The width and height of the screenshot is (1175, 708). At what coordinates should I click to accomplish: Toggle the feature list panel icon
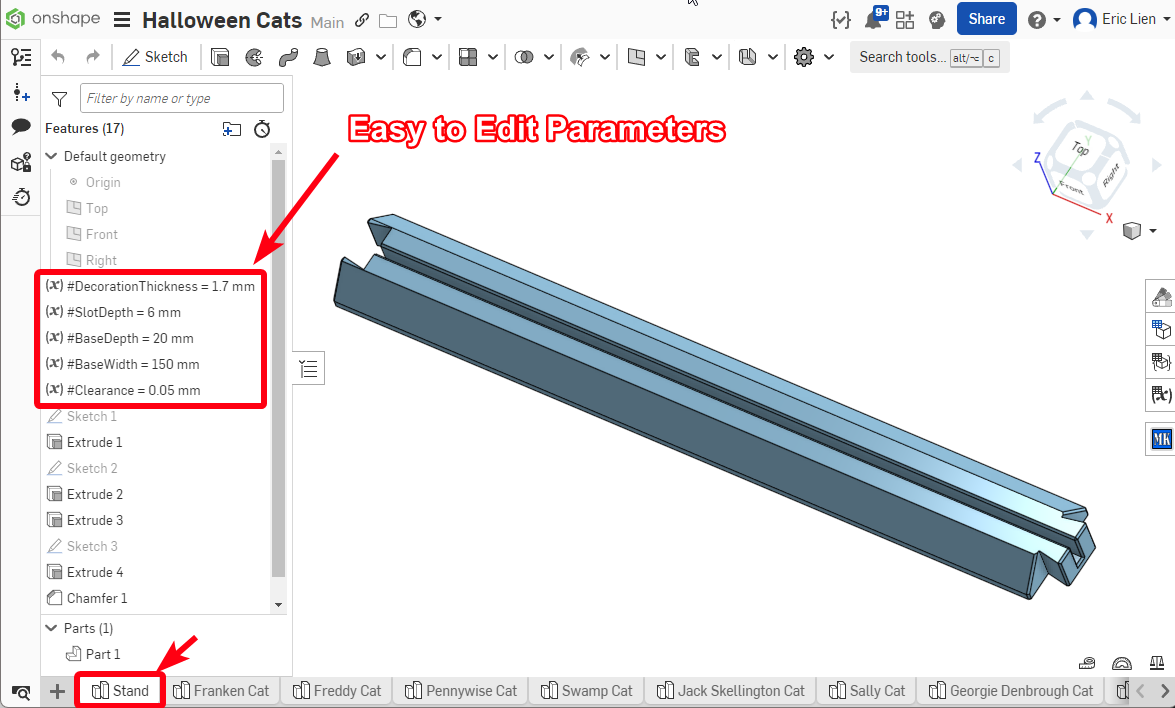22,57
